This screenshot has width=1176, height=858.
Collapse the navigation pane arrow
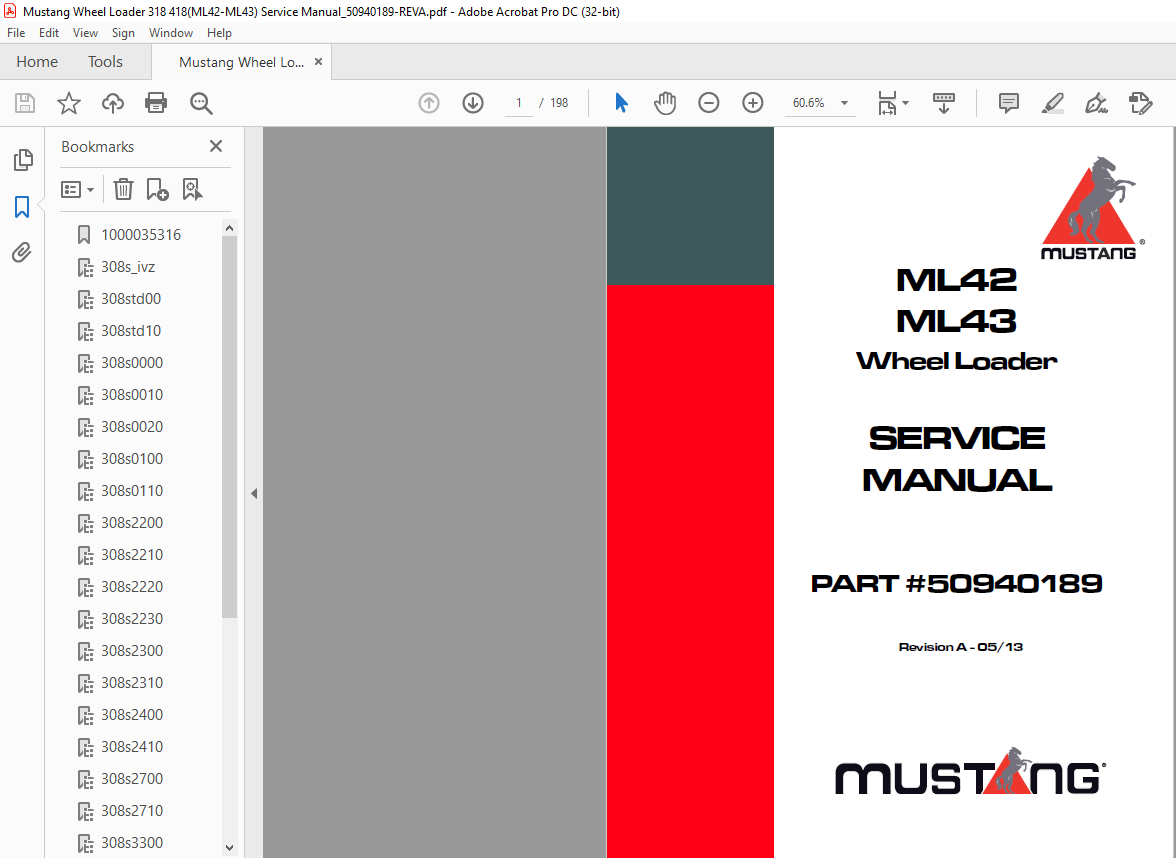point(254,494)
